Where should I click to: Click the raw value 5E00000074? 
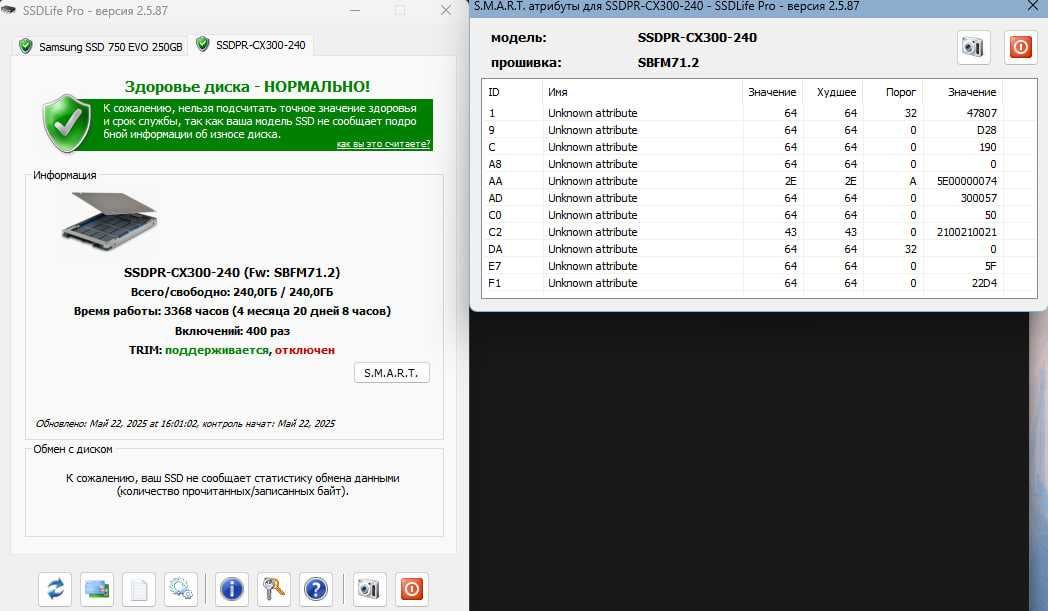[966, 181]
